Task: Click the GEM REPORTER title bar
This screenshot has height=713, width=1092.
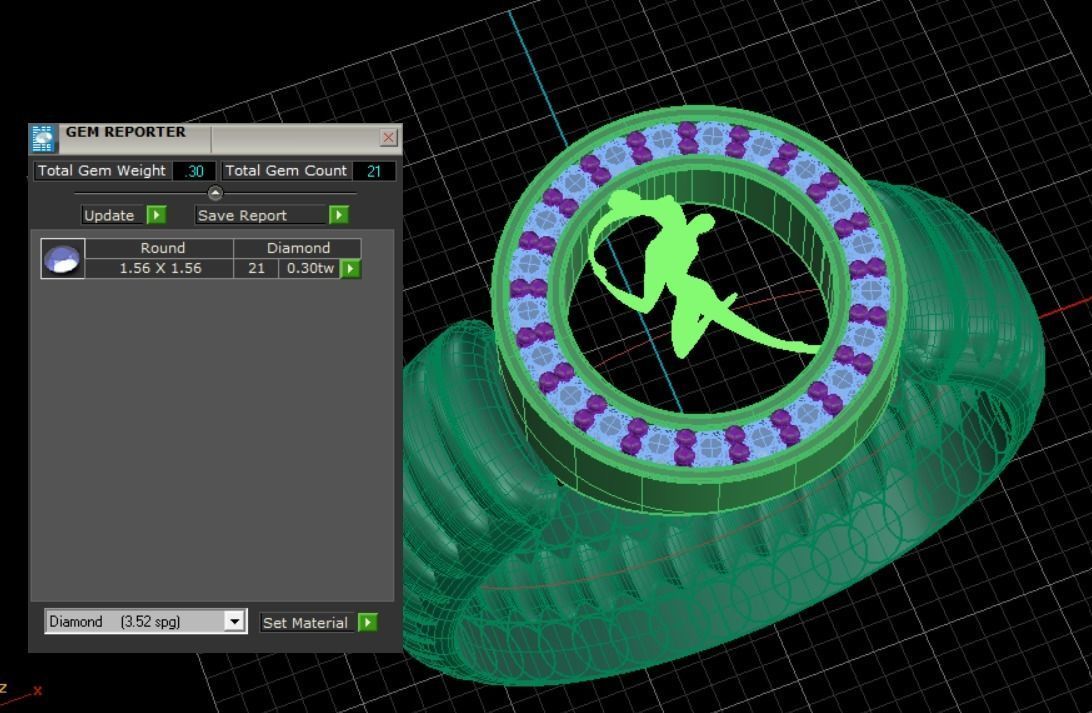Action: (216, 137)
